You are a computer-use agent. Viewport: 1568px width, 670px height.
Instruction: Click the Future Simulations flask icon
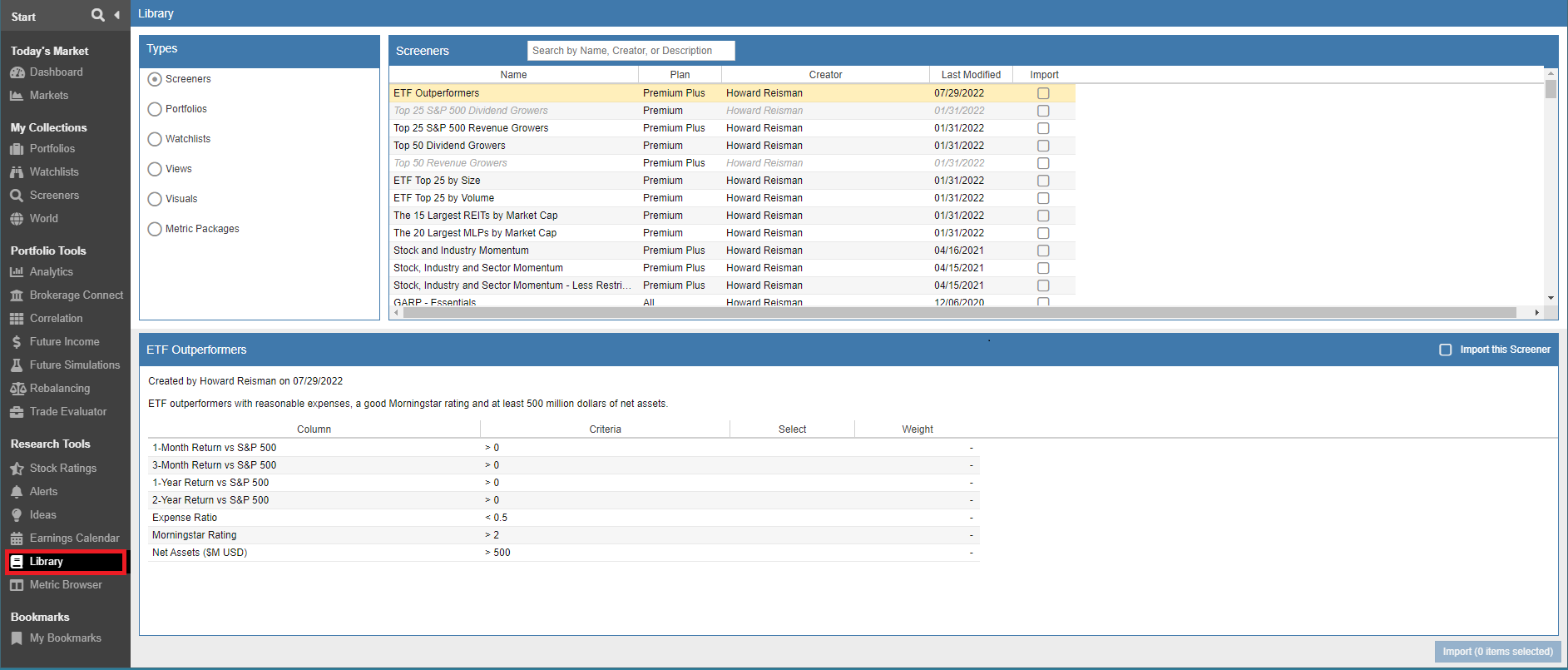pyautogui.click(x=17, y=365)
